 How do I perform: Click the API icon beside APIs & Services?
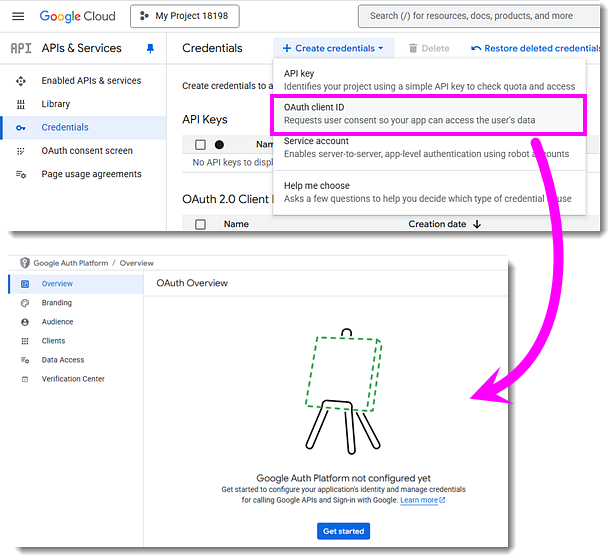click(x=21, y=48)
